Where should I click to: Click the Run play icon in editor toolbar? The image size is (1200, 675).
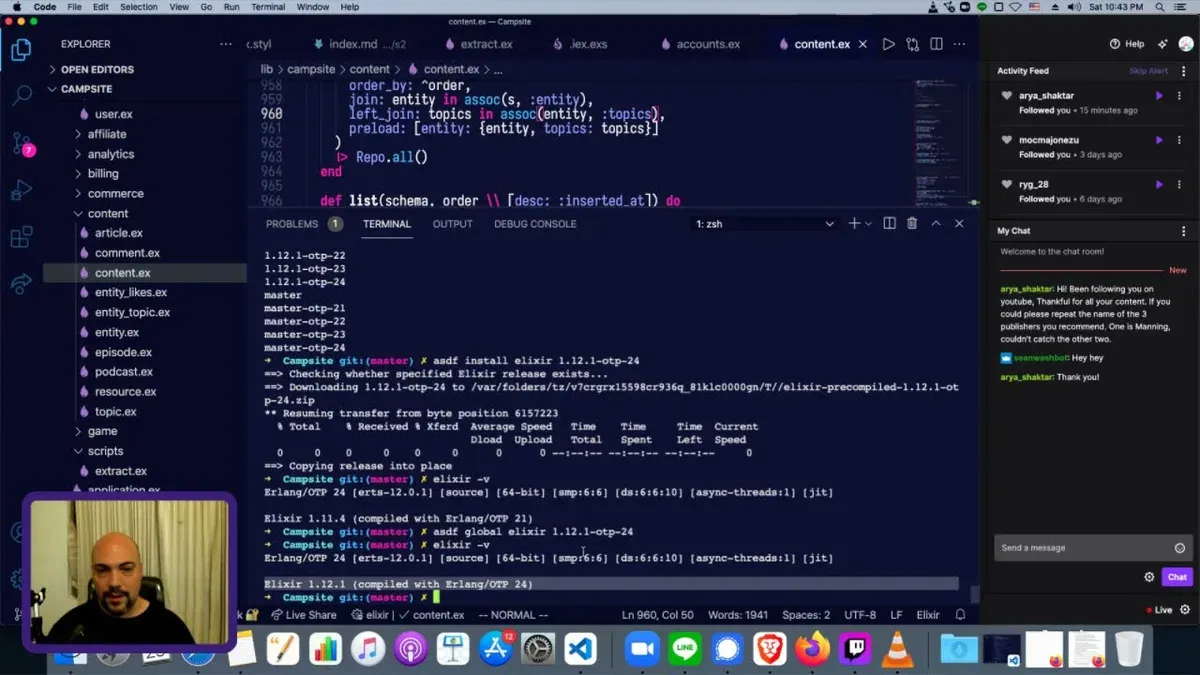[888, 44]
